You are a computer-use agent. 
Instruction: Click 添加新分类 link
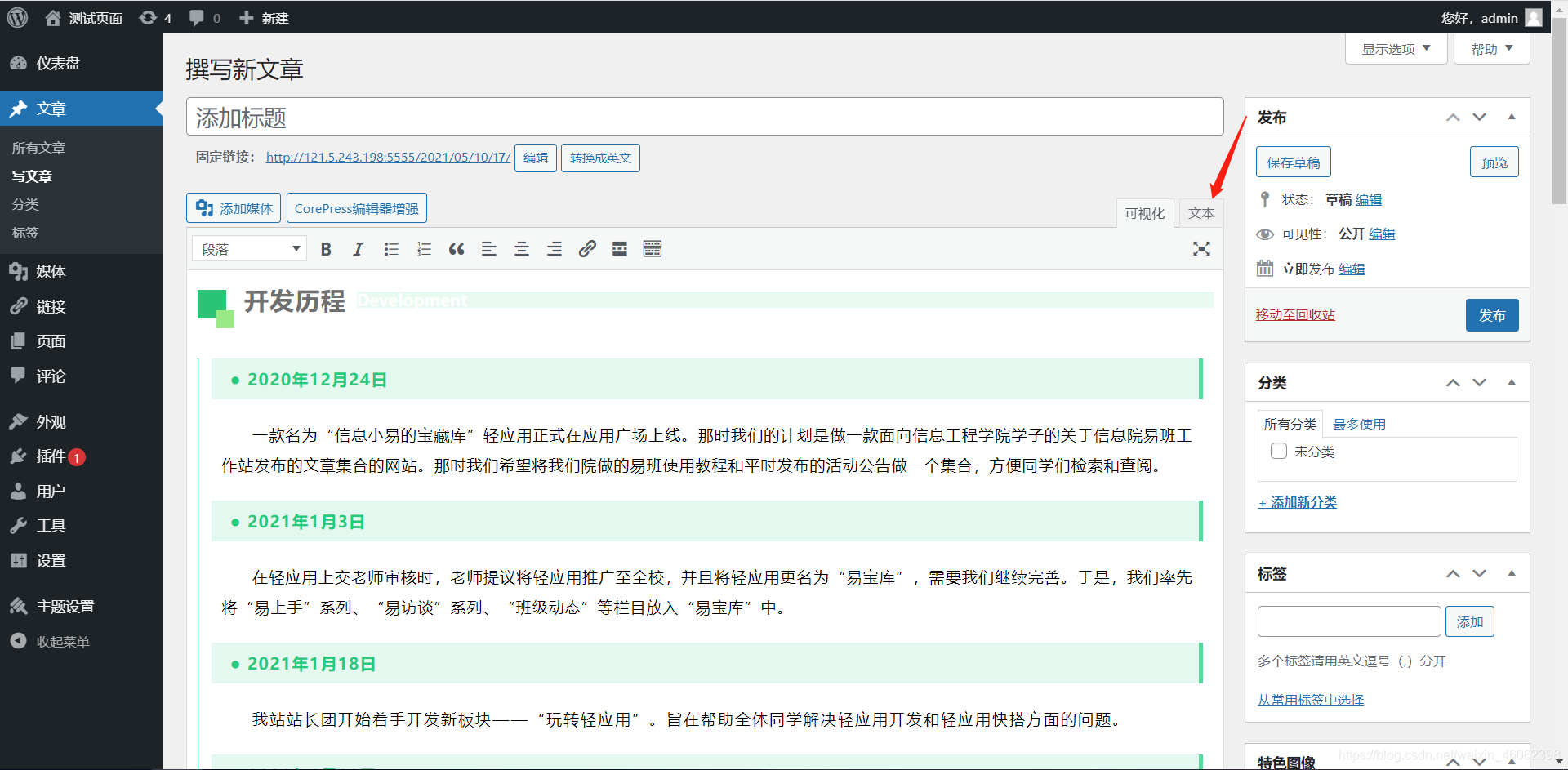[1298, 502]
